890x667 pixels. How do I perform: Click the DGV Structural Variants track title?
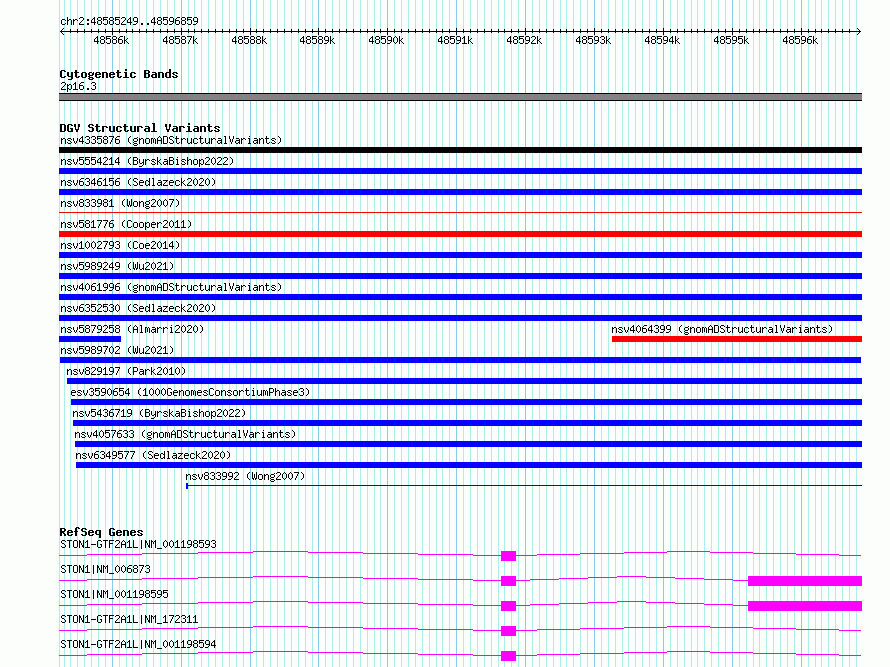[x=140, y=128]
